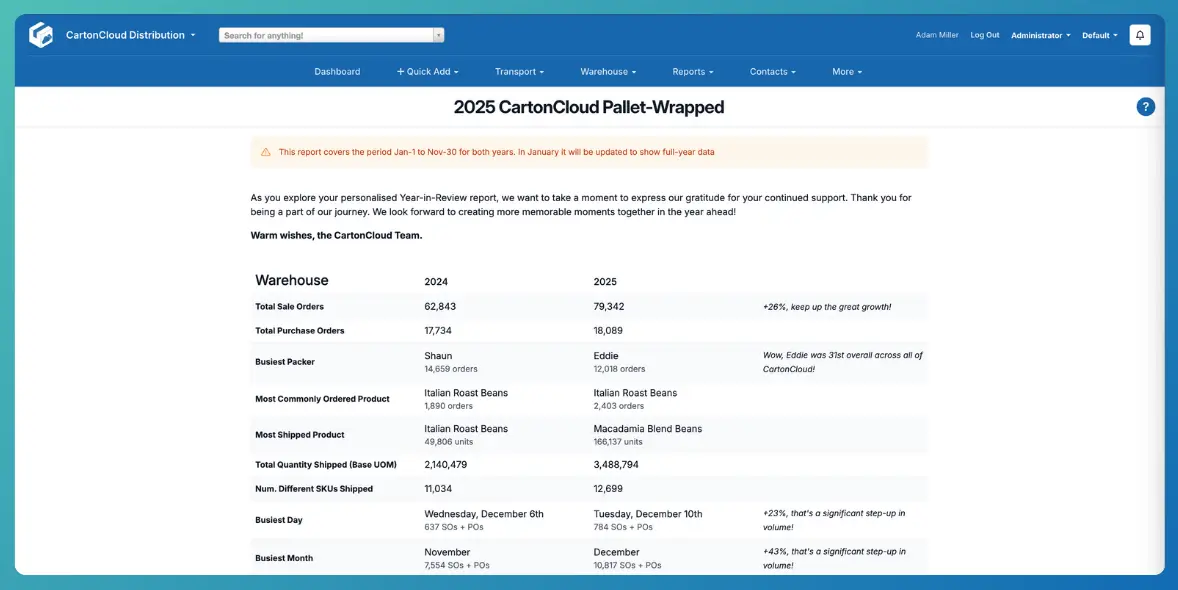The width and height of the screenshot is (1178, 590).
Task: Click the Log Out link
Action: pyautogui.click(x=985, y=35)
